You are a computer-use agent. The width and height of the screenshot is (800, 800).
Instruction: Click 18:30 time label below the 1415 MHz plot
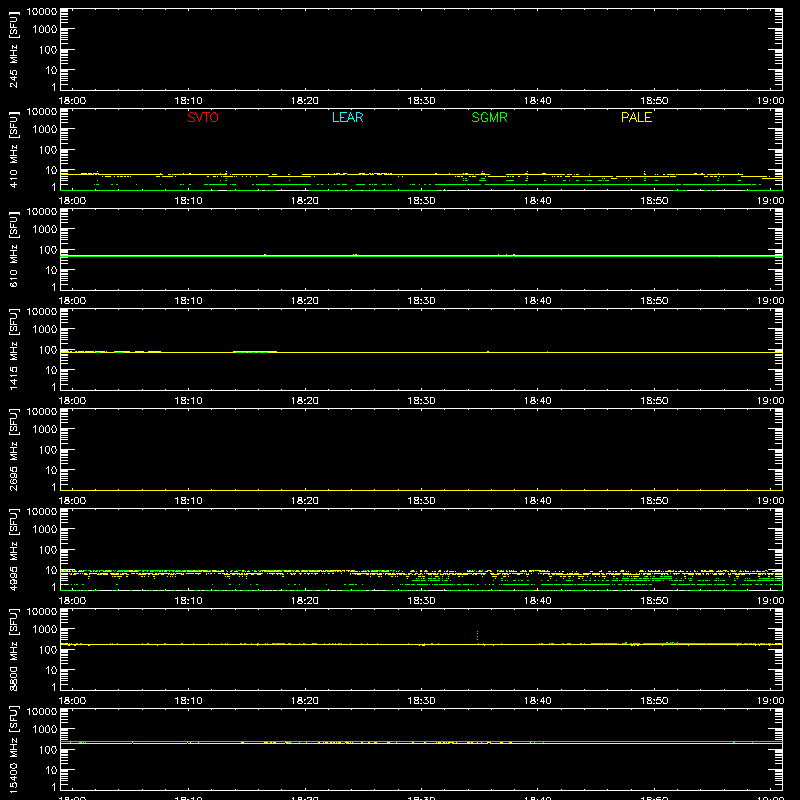pyautogui.click(x=421, y=401)
